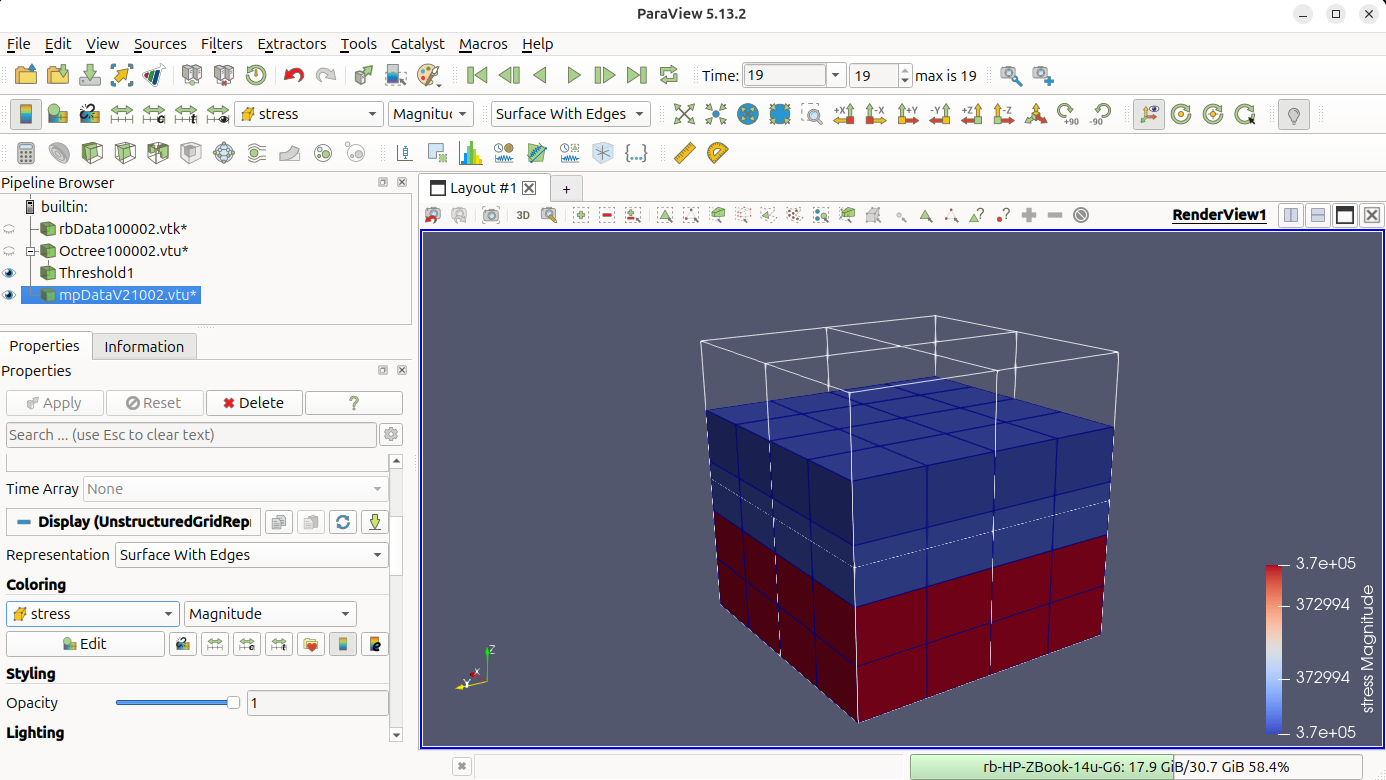The image size is (1386, 780).
Task: Open the Filters menu
Action: click(221, 44)
